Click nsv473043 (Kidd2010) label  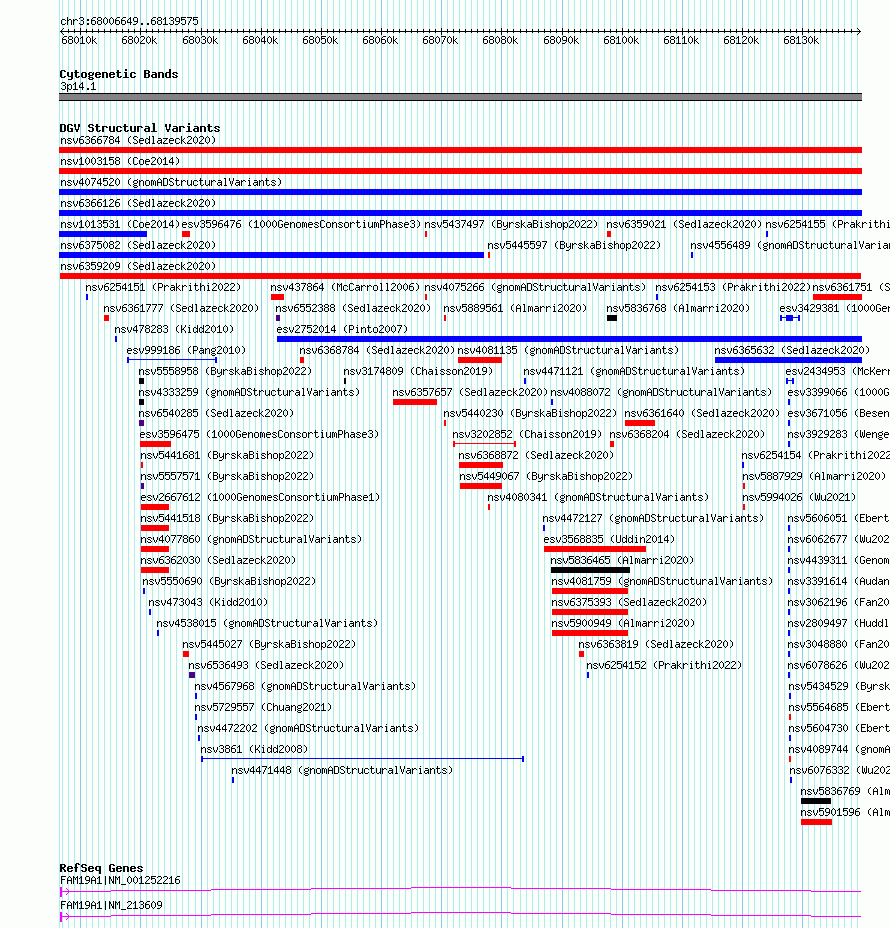point(208,602)
